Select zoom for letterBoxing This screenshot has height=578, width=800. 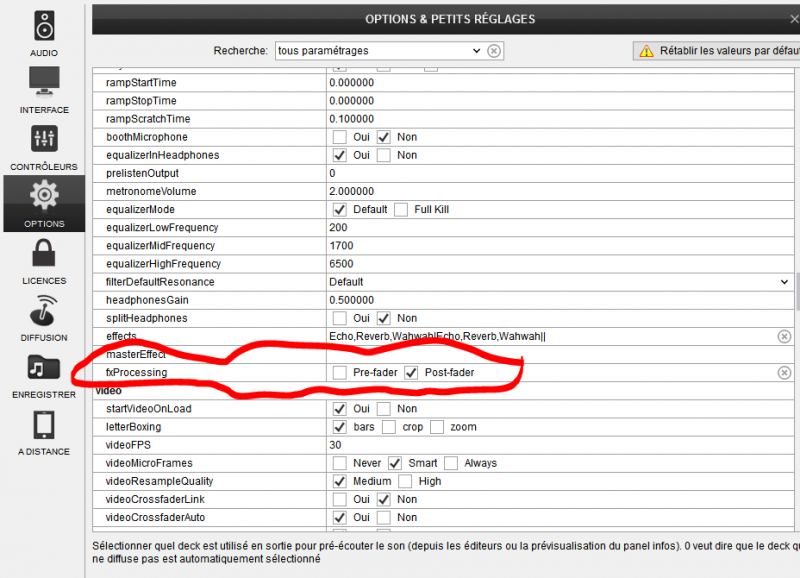pos(437,427)
